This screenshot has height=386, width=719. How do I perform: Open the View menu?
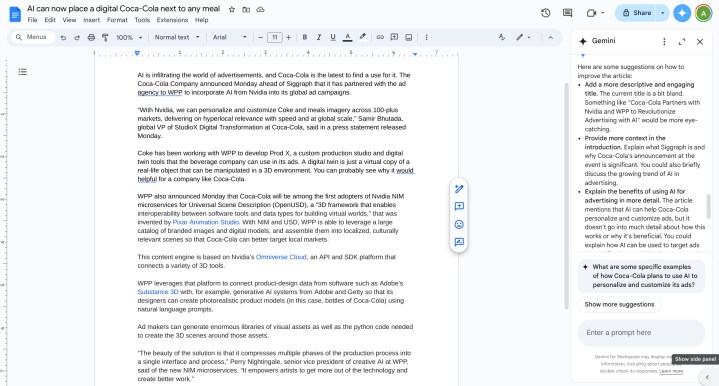[69, 20]
